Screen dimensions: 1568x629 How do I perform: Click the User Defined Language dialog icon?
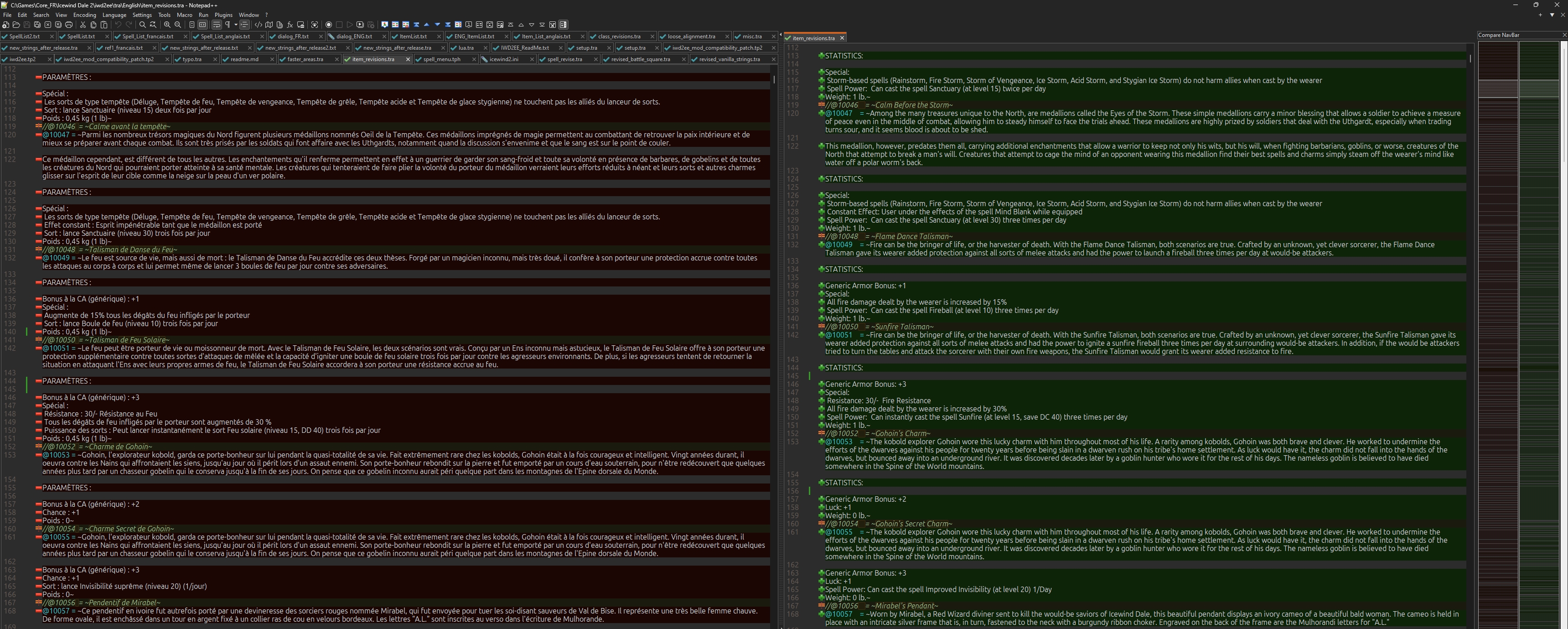pyautogui.click(x=259, y=25)
